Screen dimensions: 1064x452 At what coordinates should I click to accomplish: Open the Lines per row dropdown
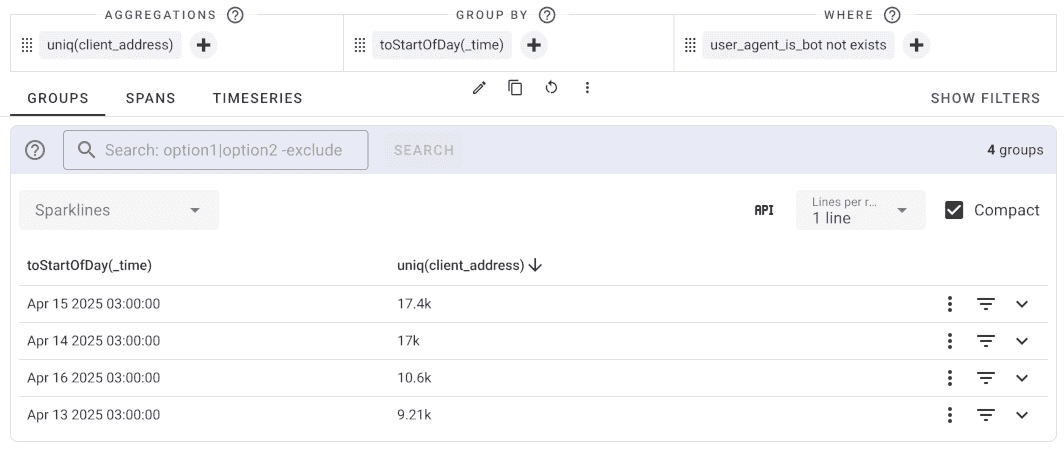860,210
